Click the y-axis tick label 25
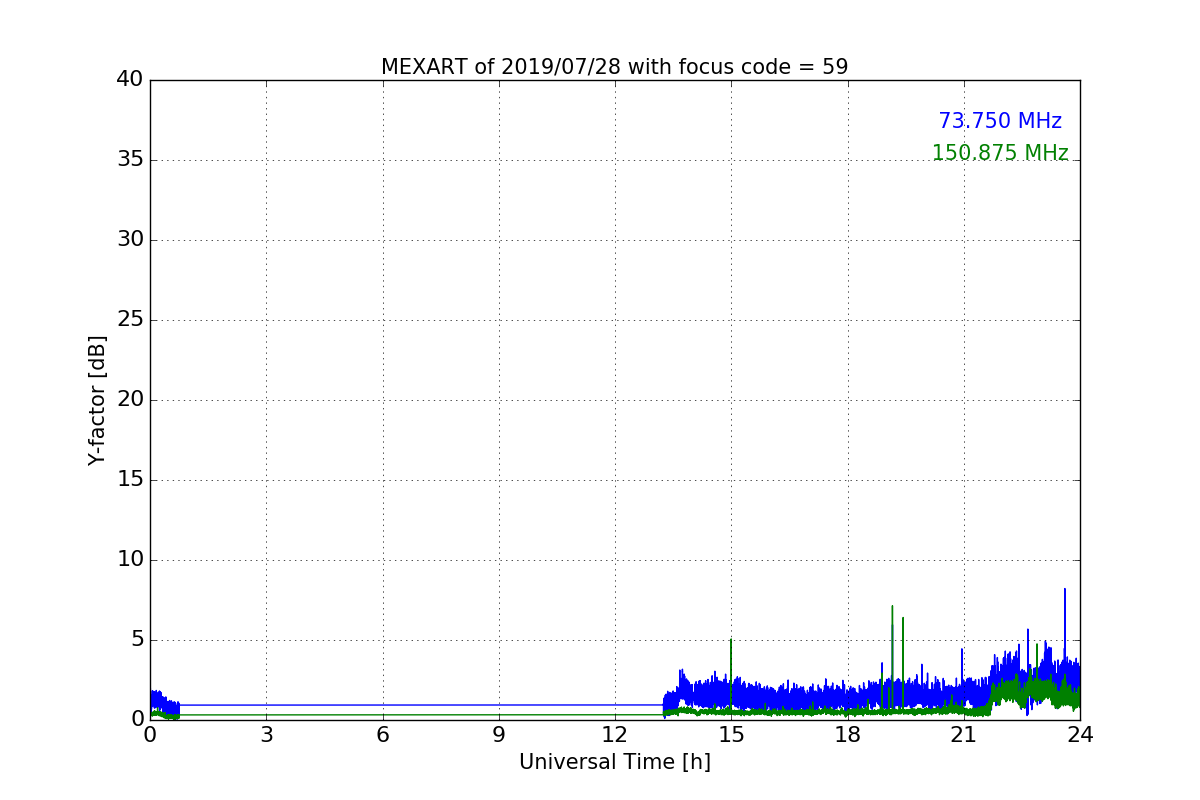1200x800 pixels. click(130, 320)
